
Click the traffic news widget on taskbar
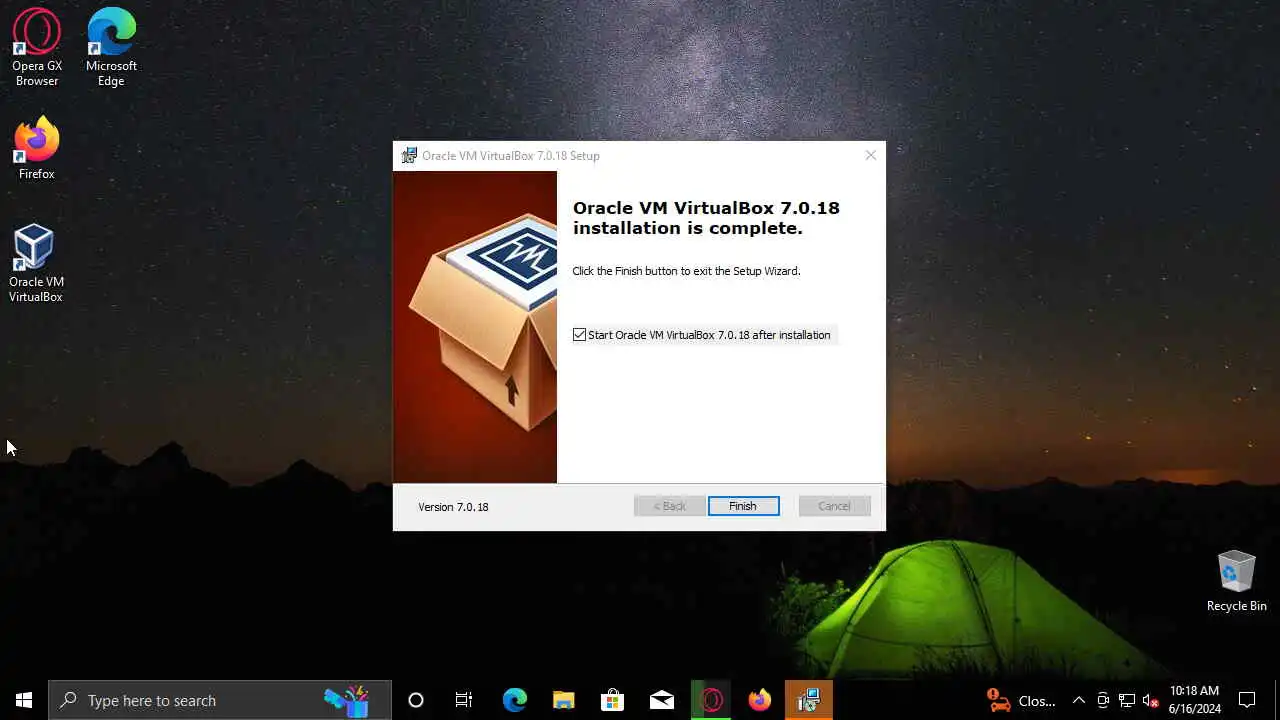(x=1021, y=700)
